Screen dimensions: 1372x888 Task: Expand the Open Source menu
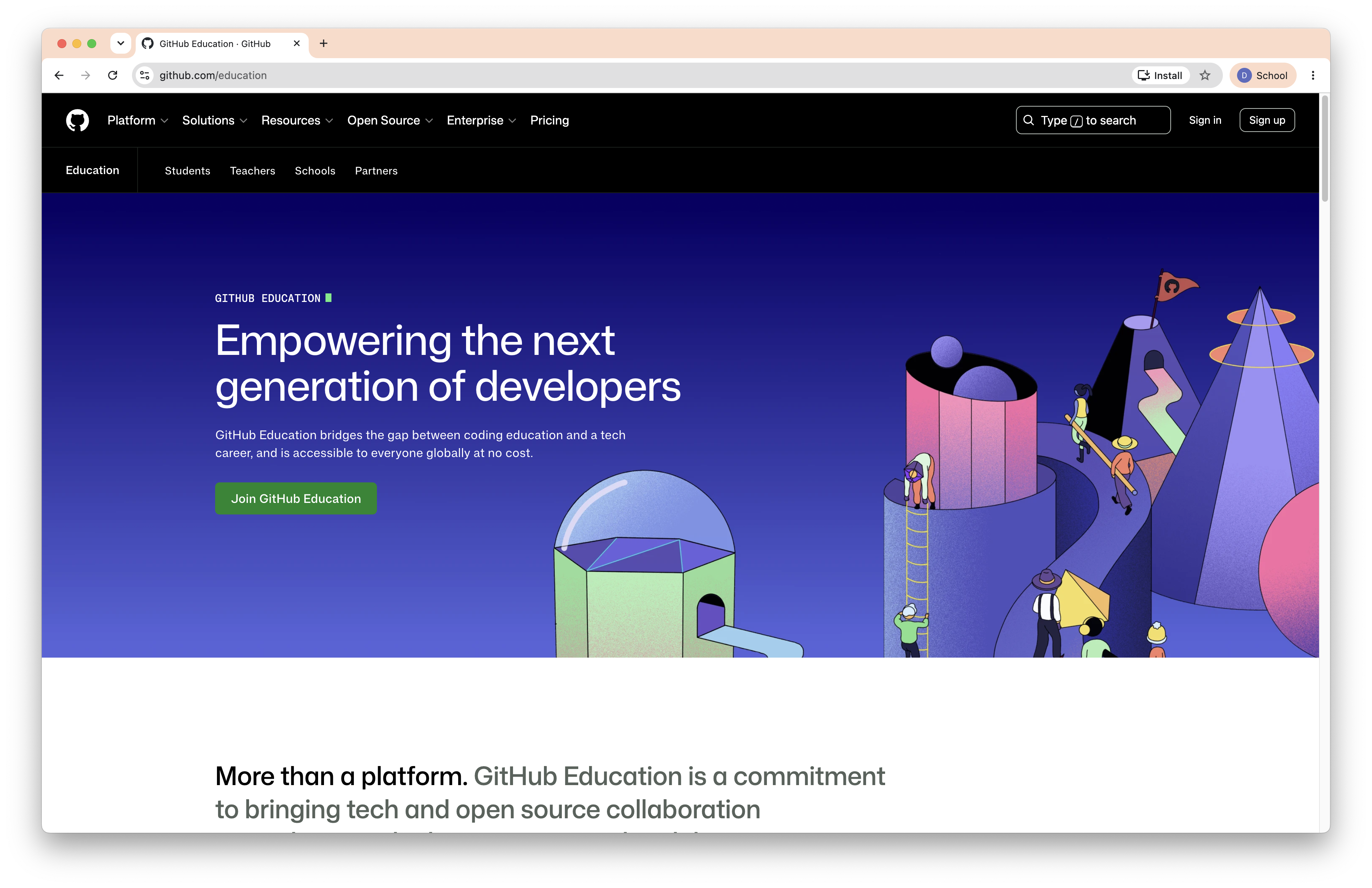[x=390, y=120]
